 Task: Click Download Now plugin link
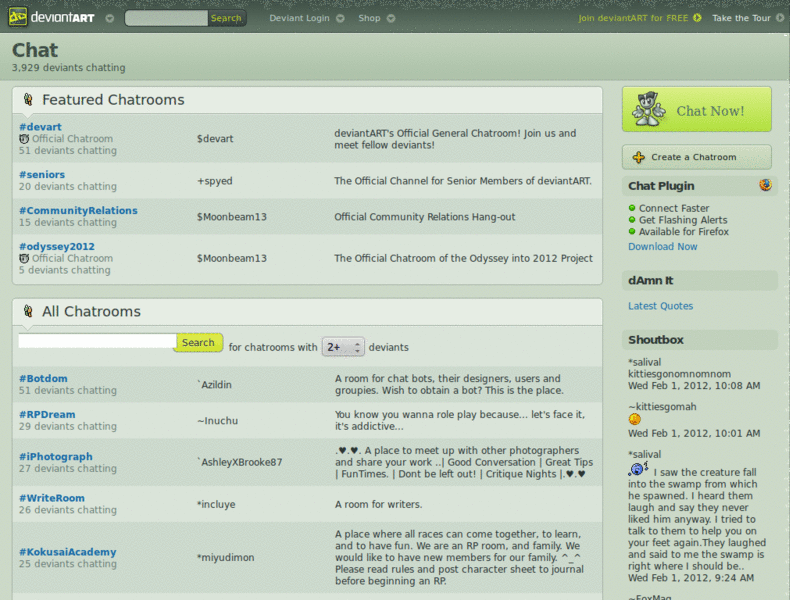663,247
